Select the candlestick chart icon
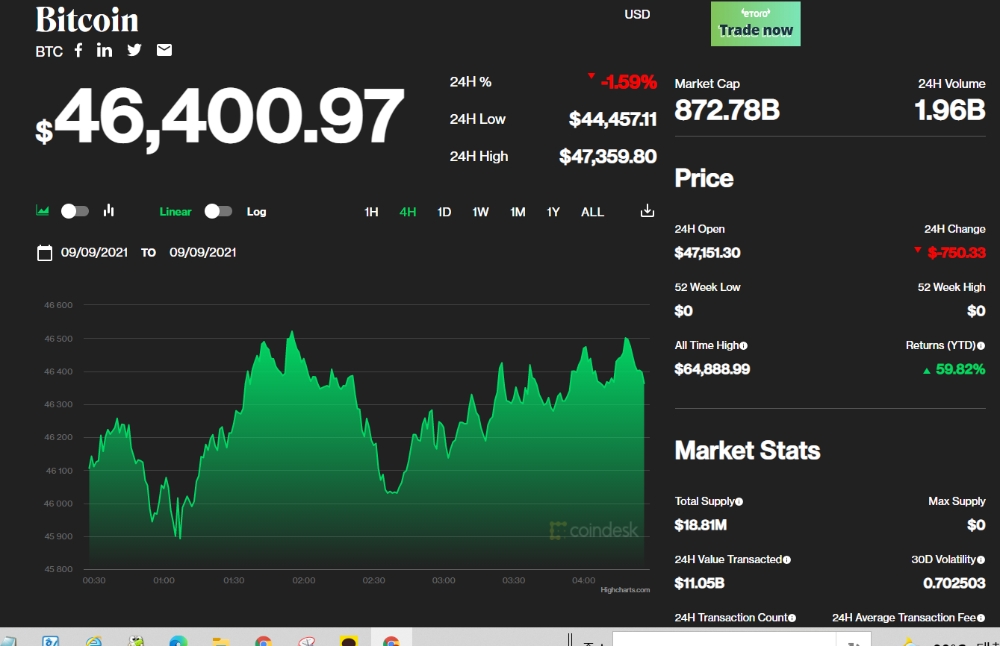This screenshot has height=646, width=1000. click(109, 210)
